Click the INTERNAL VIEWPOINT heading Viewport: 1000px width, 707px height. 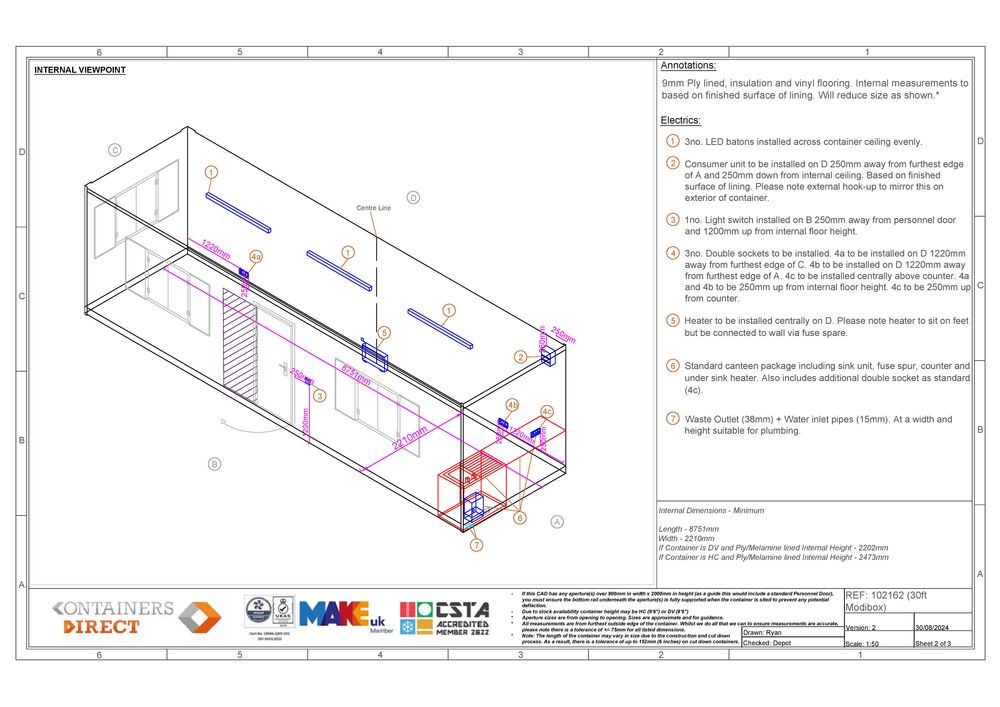tap(80, 70)
